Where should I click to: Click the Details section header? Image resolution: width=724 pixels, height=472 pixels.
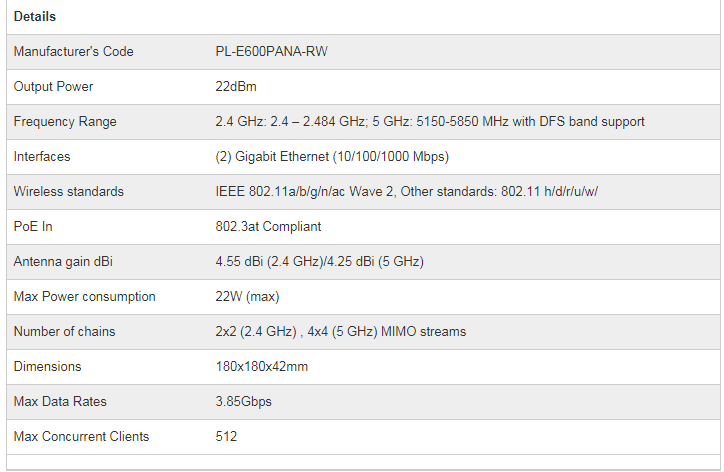pyautogui.click(x=35, y=17)
